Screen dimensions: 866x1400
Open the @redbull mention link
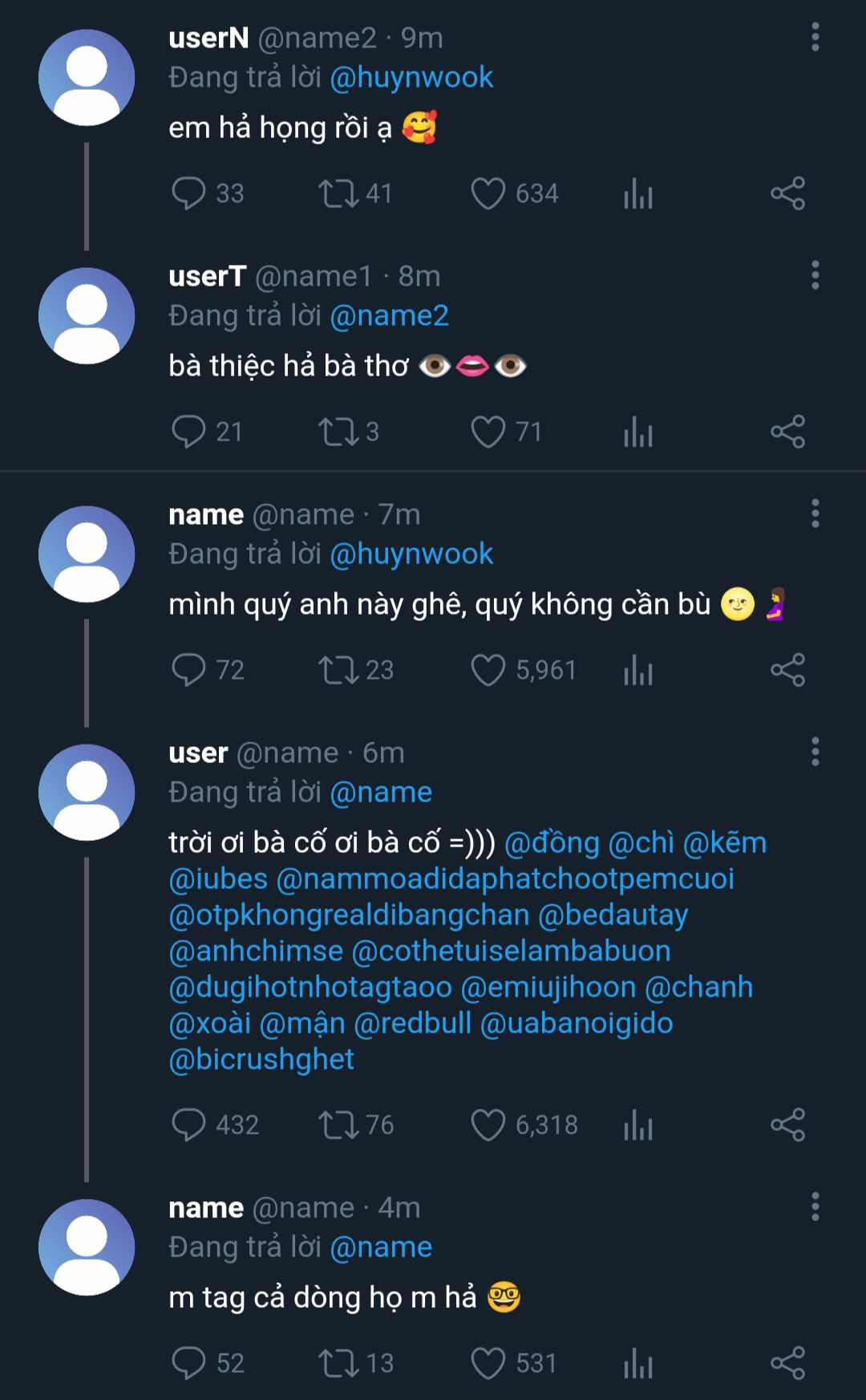click(412, 1024)
